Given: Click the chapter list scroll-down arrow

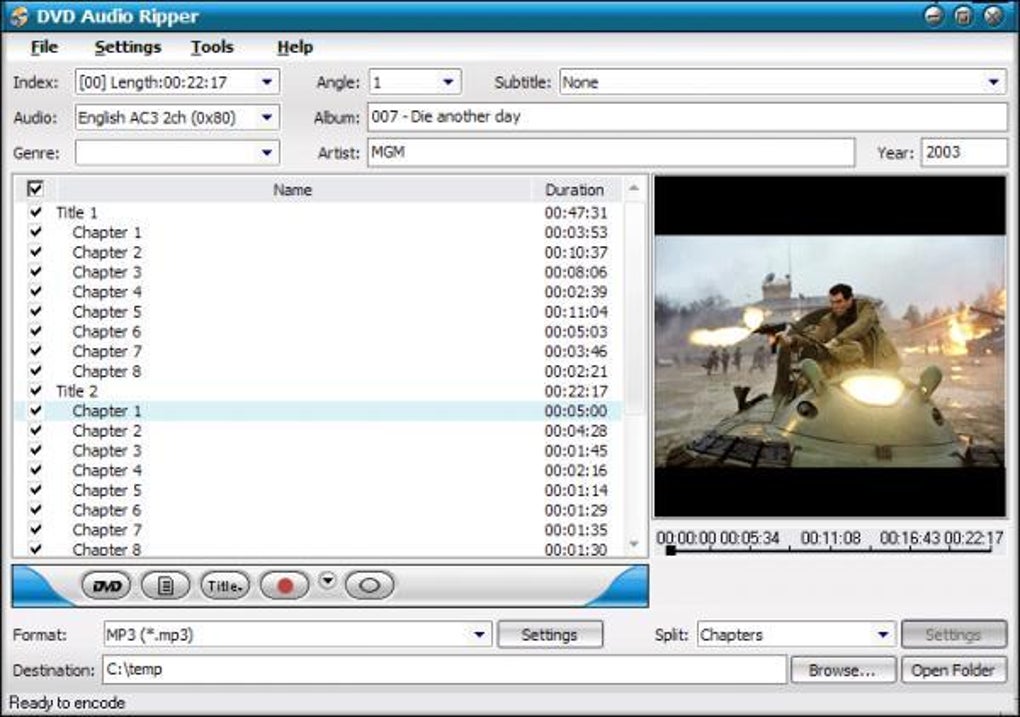Looking at the screenshot, I should click(634, 544).
